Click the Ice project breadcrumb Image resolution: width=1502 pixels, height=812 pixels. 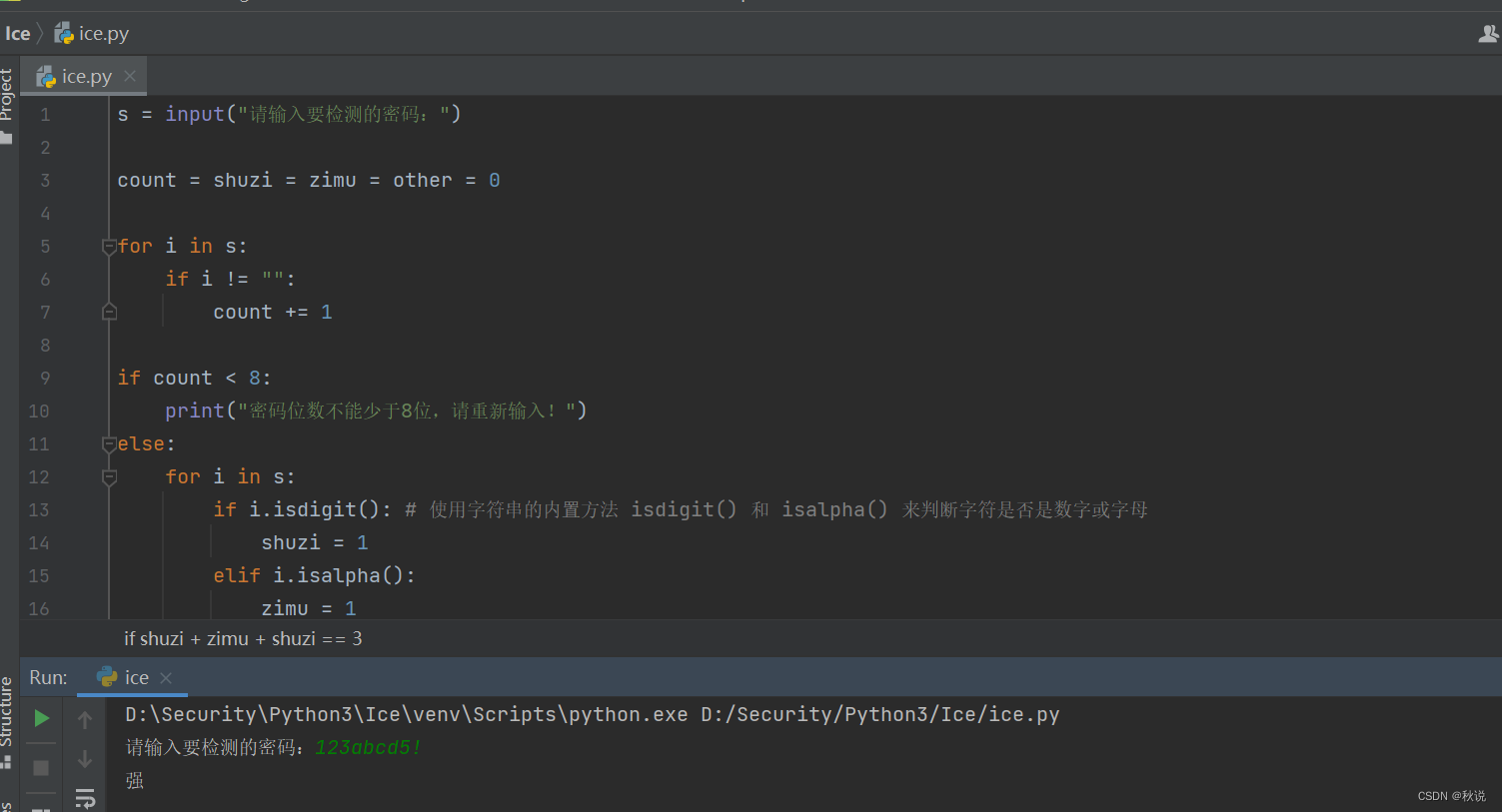[18, 34]
